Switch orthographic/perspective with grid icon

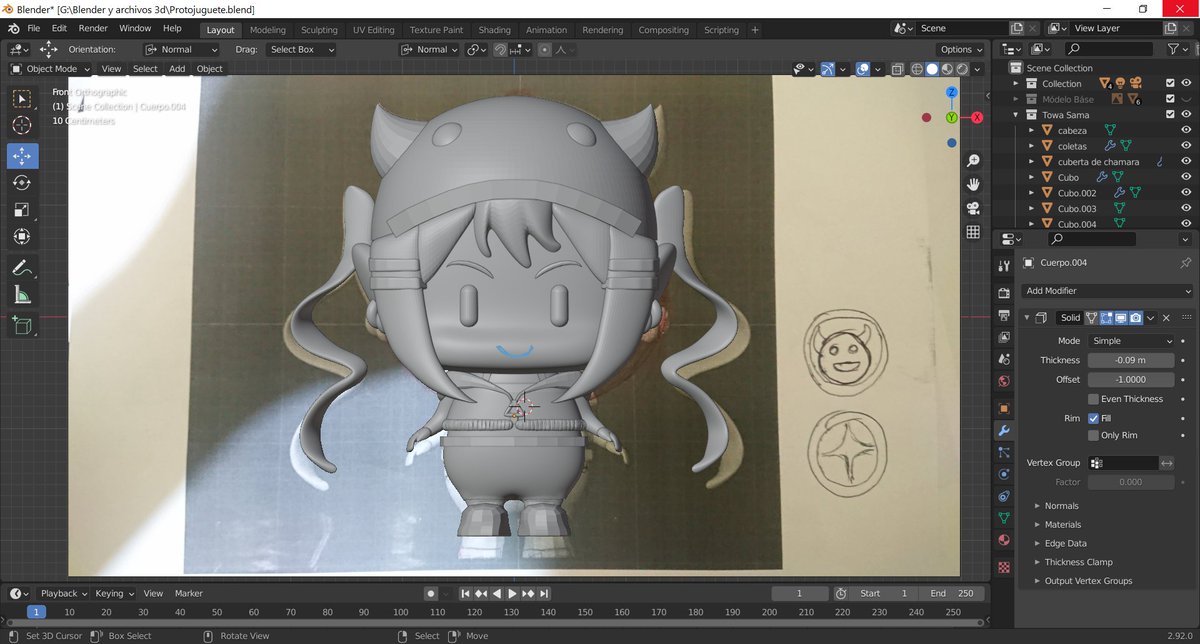click(972, 232)
